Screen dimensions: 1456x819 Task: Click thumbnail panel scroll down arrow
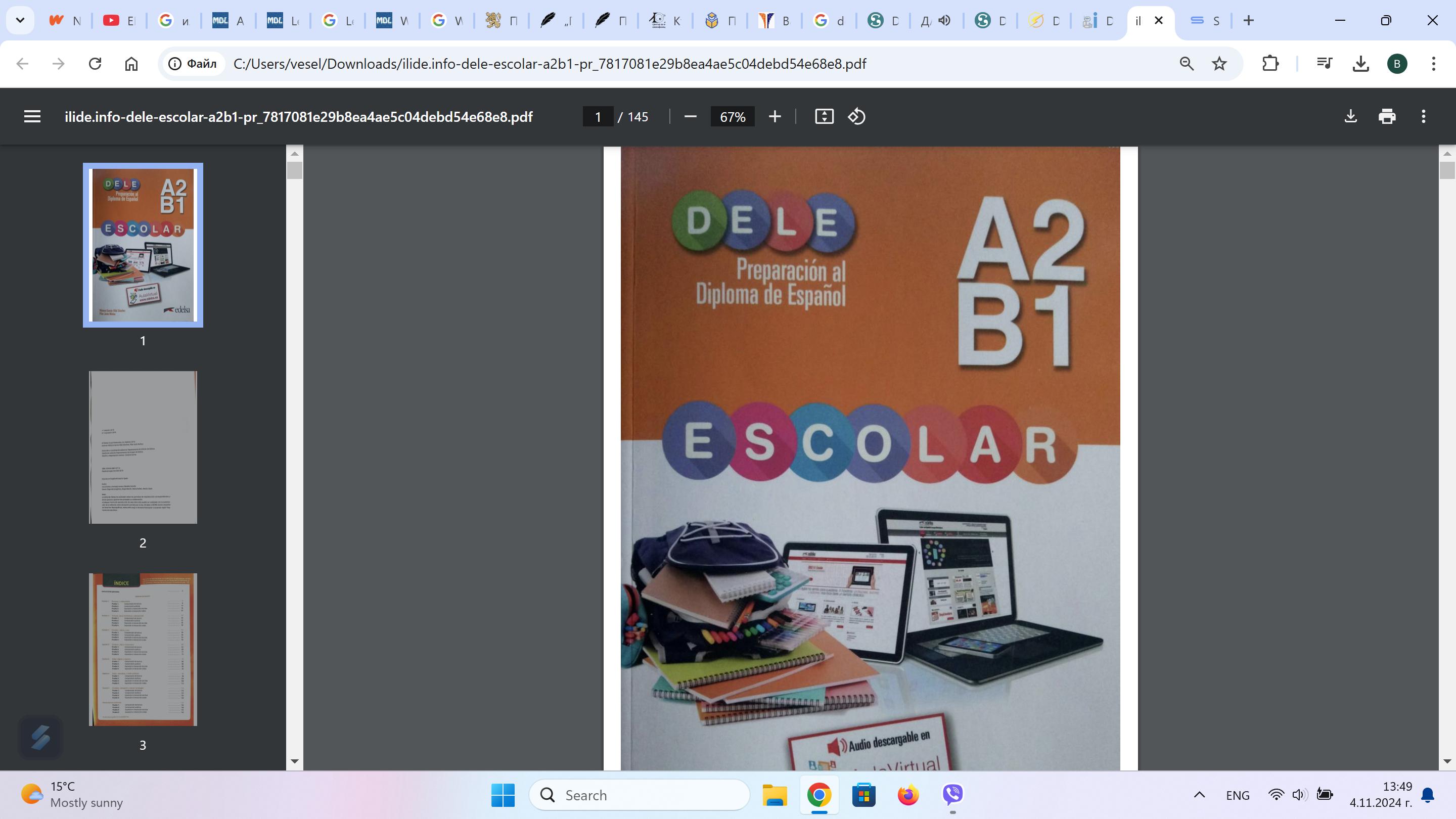coord(294,761)
